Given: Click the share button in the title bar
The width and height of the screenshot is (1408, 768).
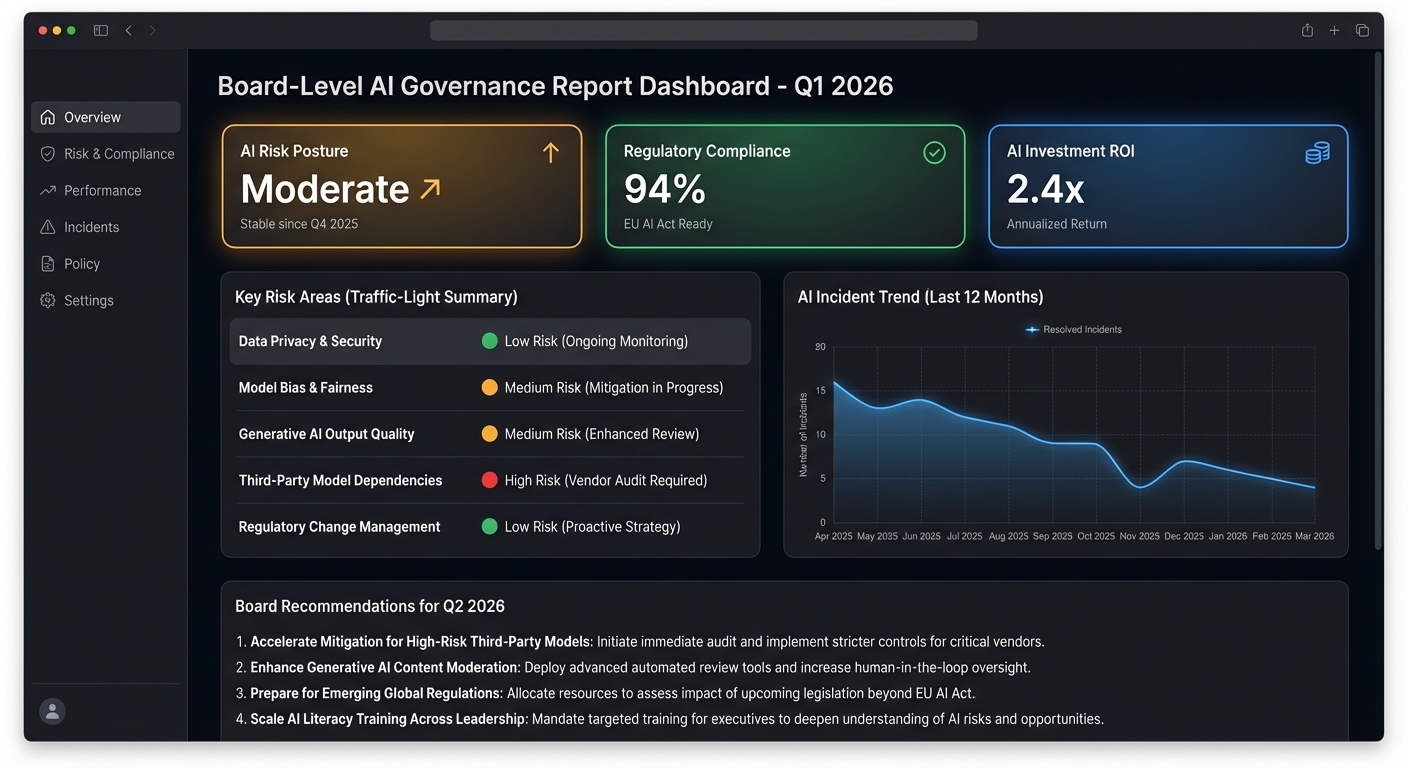Looking at the screenshot, I should point(1306,30).
